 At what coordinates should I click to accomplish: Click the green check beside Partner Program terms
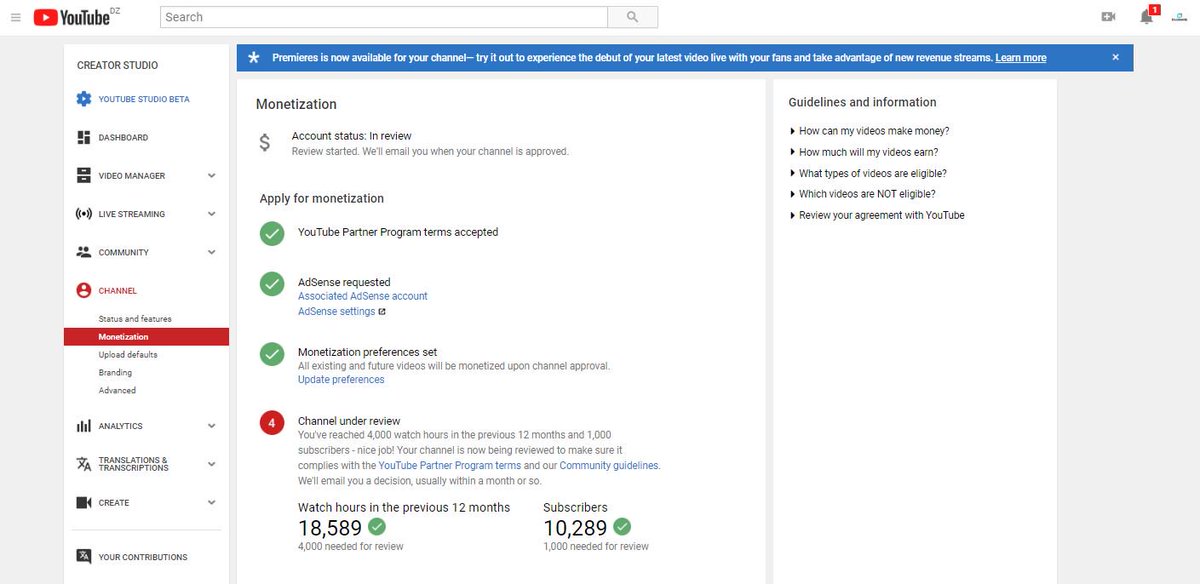[272, 233]
